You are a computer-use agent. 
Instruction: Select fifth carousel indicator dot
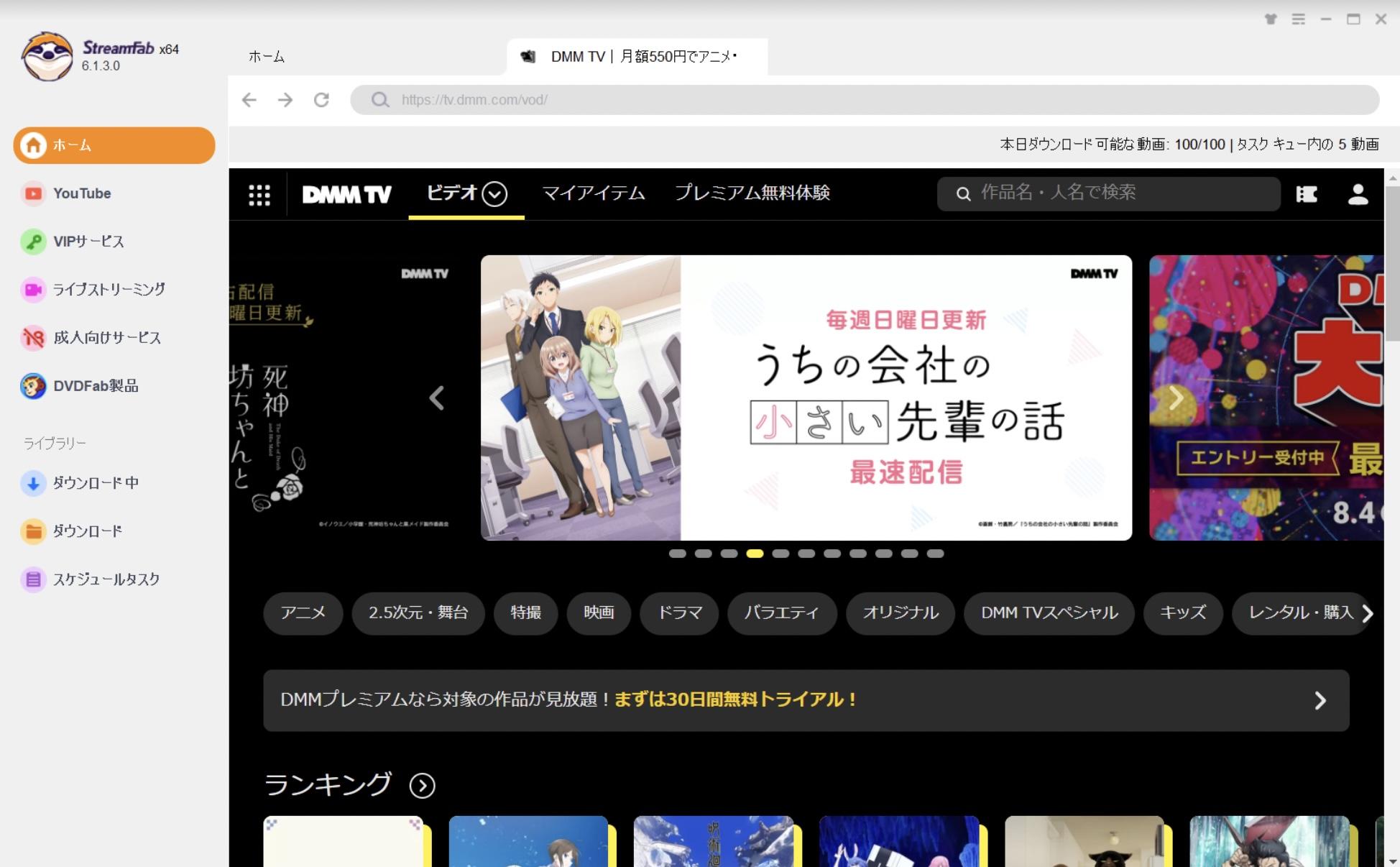click(x=780, y=554)
